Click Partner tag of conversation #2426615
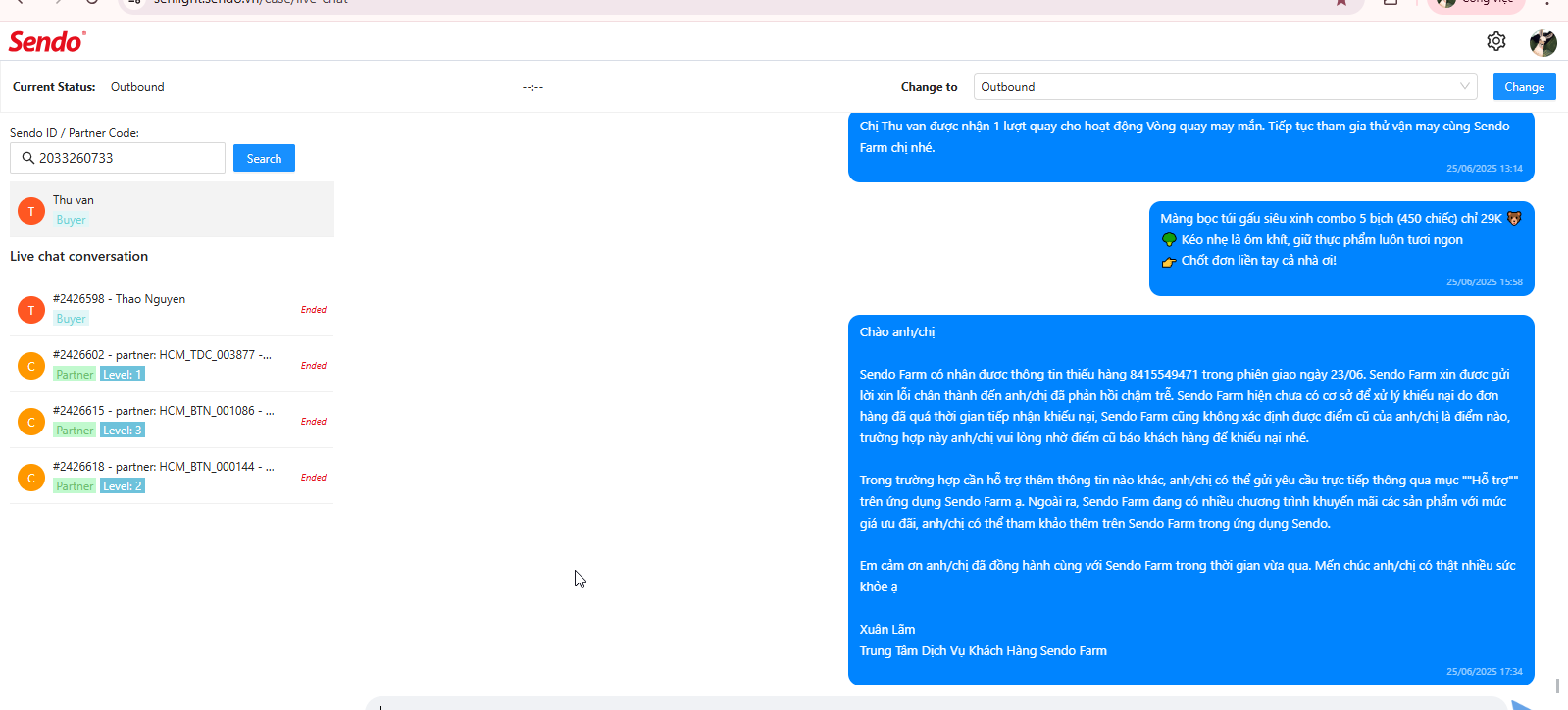 tap(75, 431)
